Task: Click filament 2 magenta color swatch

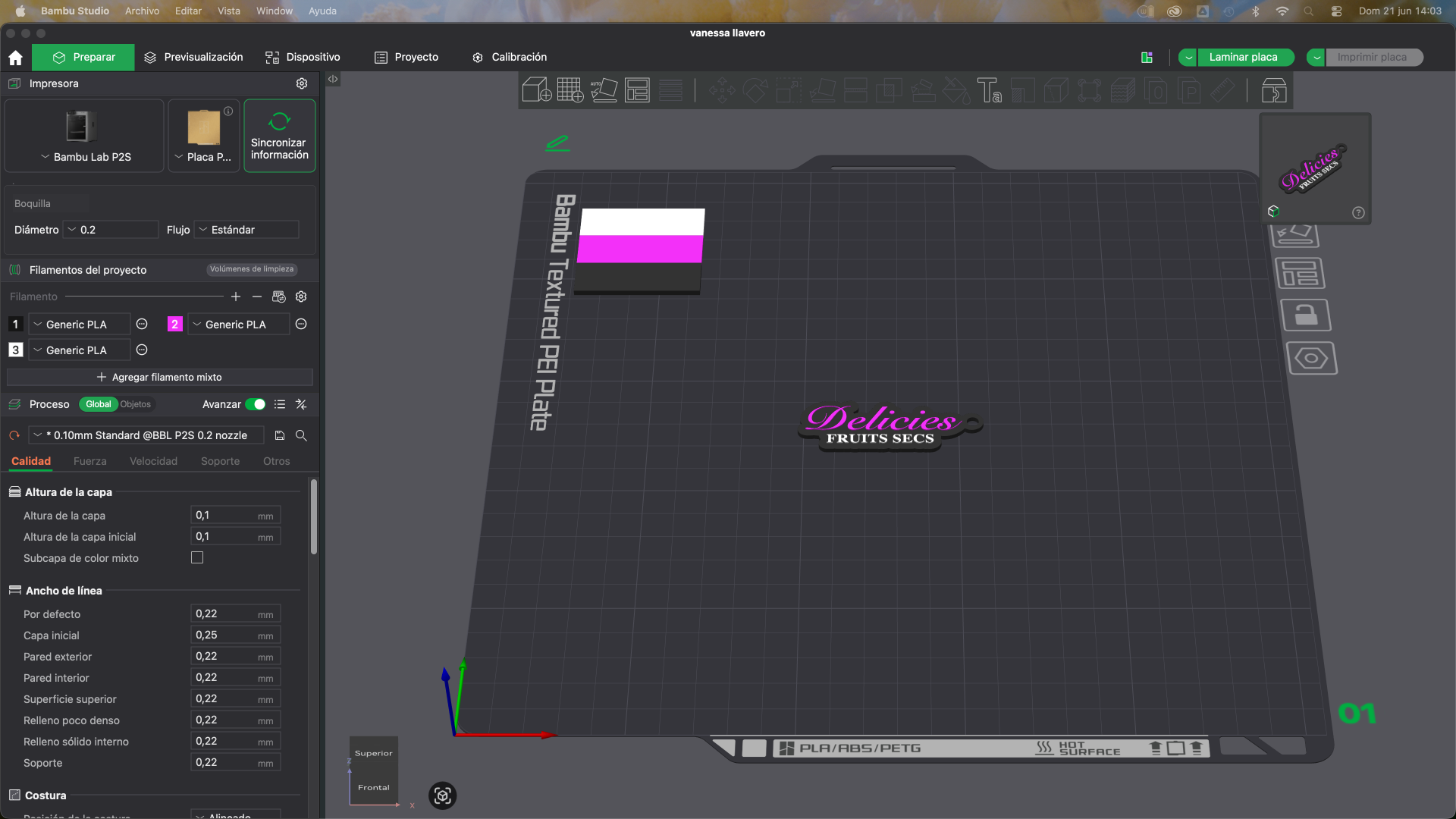Action: (174, 325)
